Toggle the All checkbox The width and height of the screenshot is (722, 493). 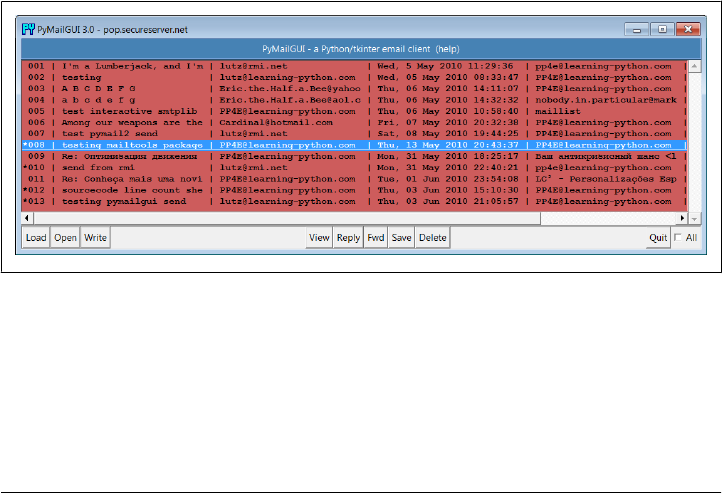(x=678, y=238)
